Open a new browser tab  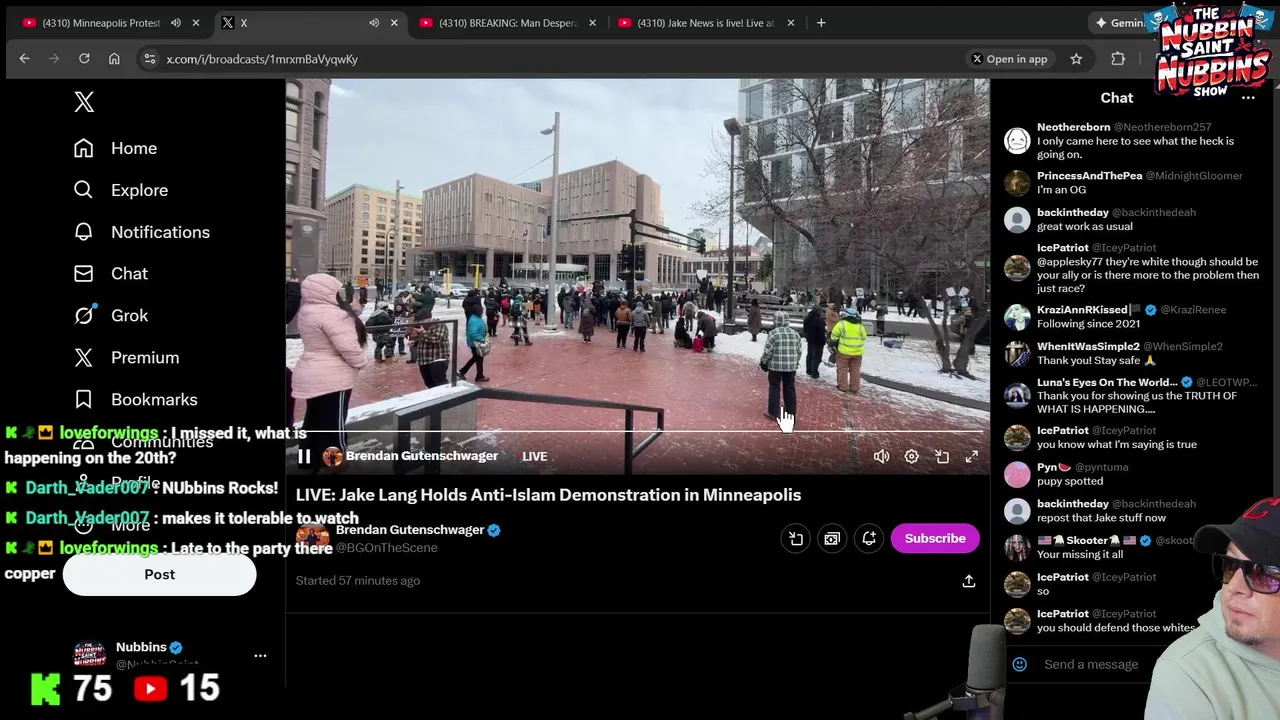(x=821, y=23)
